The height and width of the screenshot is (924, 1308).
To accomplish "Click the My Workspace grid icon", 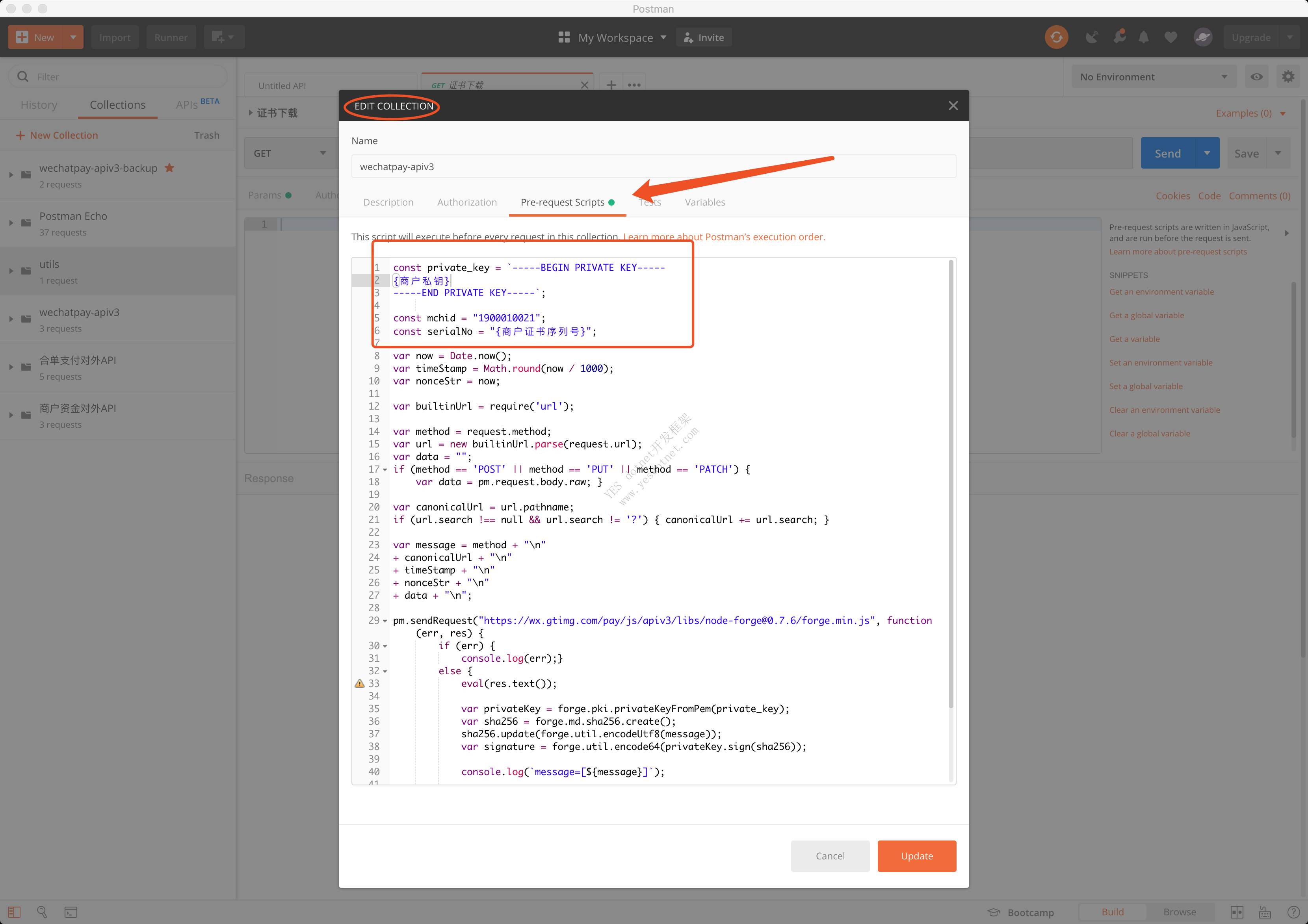I will pyautogui.click(x=564, y=37).
